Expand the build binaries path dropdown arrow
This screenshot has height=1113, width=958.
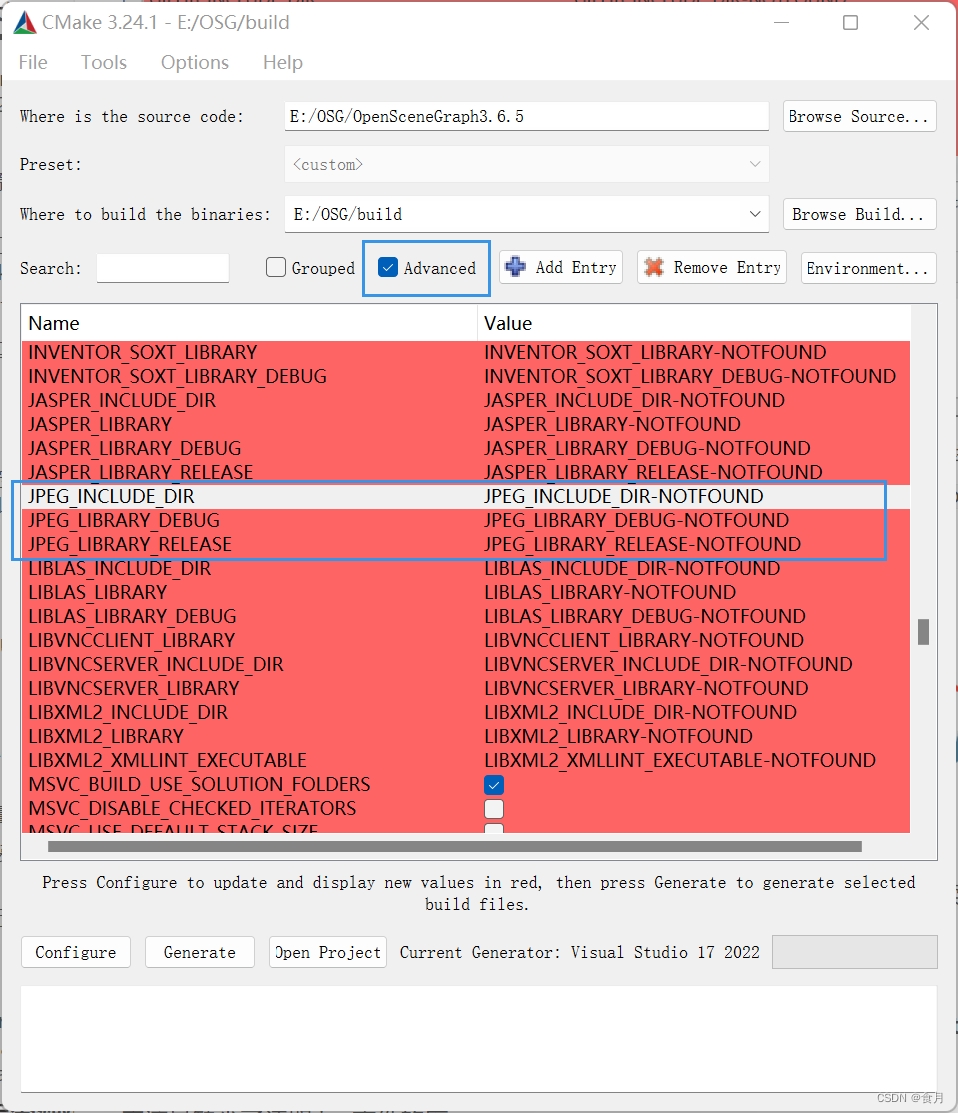click(754, 214)
